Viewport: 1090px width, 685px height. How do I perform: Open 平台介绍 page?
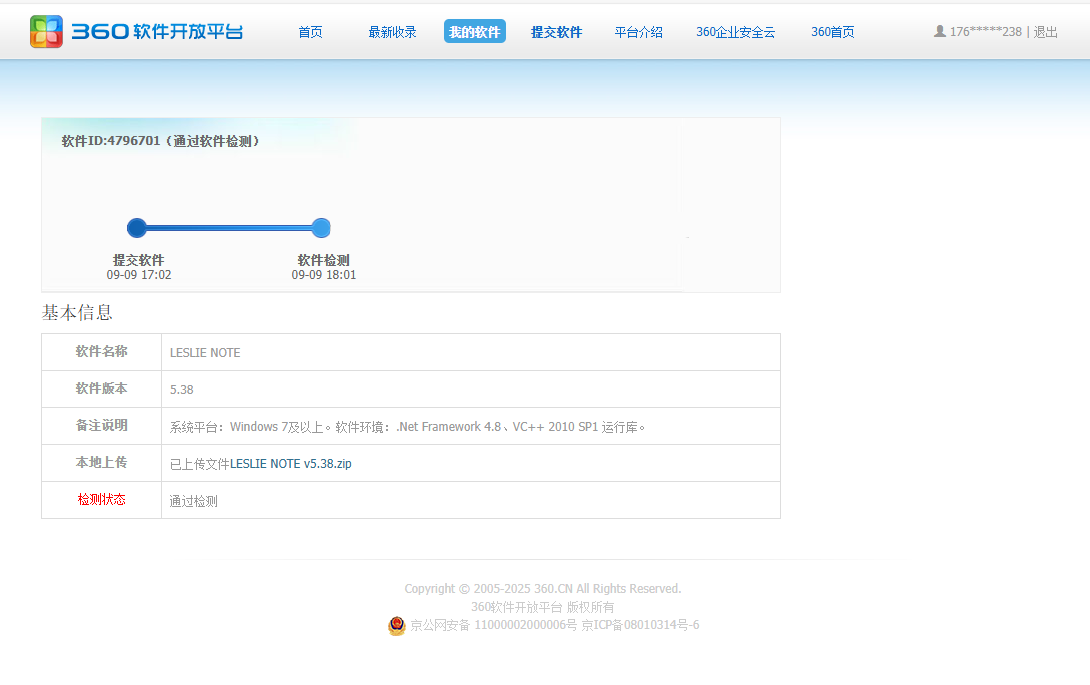[x=638, y=32]
